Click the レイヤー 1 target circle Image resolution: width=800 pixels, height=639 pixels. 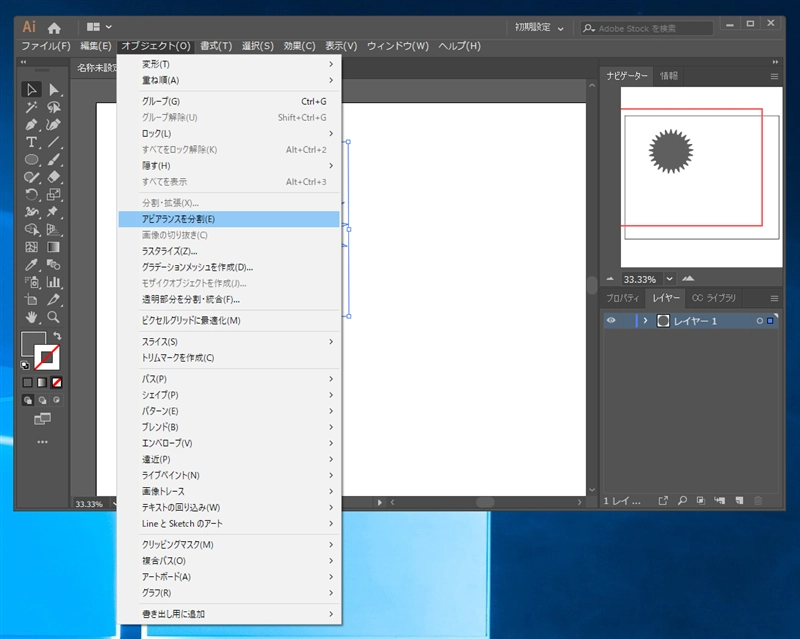pos(760,321)
